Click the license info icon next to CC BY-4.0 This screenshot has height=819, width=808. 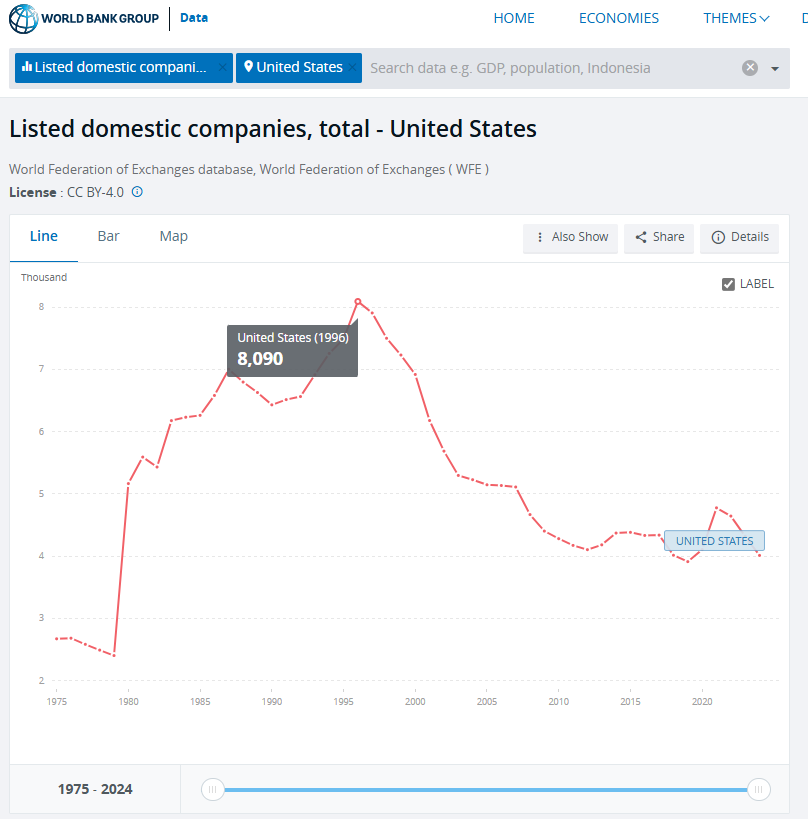click(136, 192)
